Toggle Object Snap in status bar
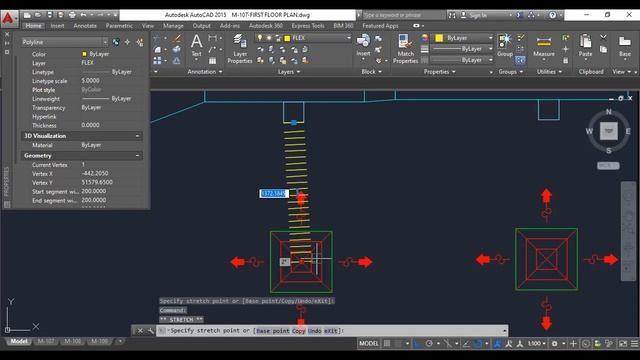Viewport: 640px width, 360px height. click(478, 344)
